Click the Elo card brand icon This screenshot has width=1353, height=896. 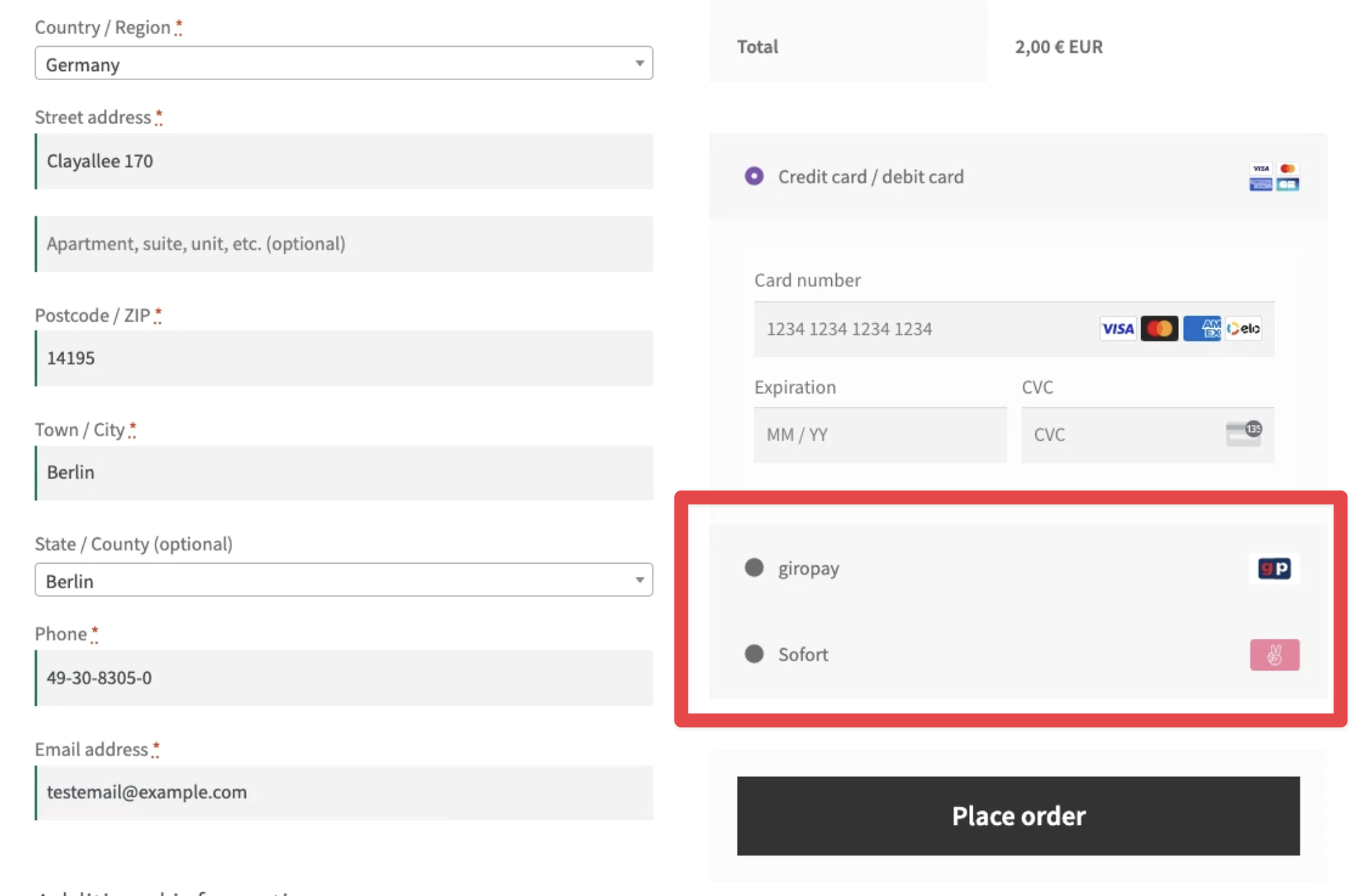coord(1244,329)
